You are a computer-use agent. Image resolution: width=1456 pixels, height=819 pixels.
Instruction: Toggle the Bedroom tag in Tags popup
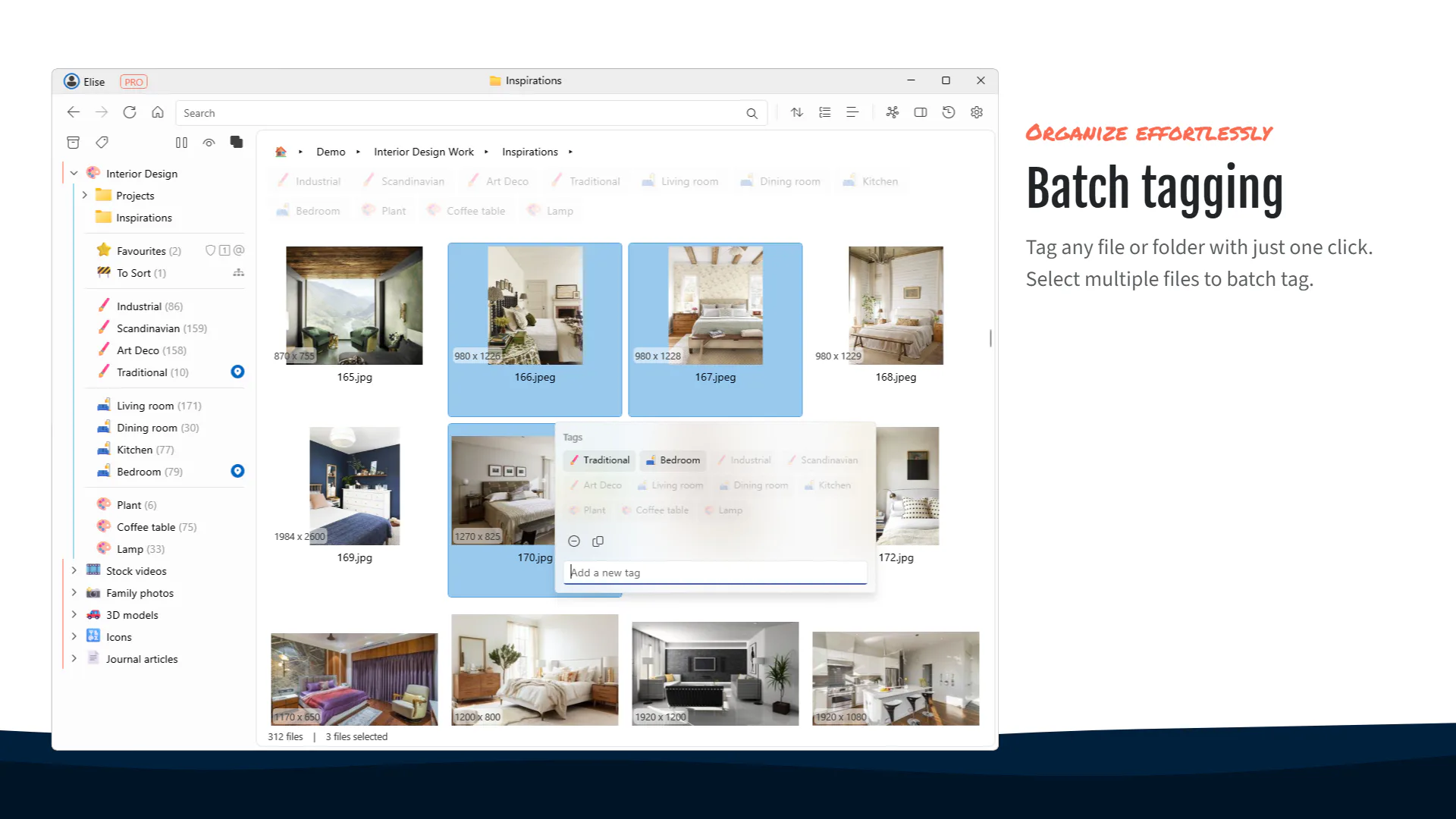click(x=673, y=460)
